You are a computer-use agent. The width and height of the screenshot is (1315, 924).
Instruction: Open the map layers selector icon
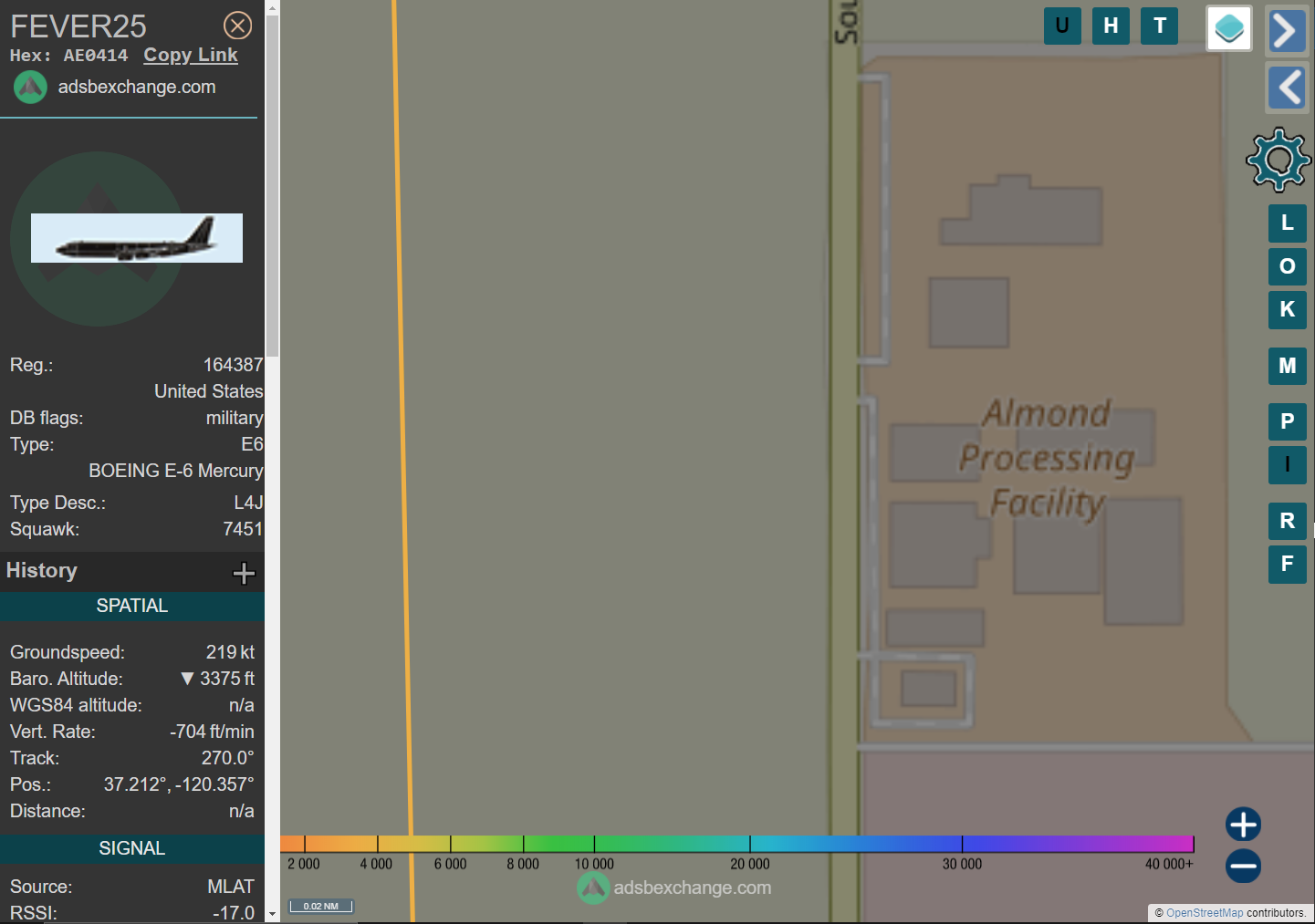click(x=1229, y=28)
